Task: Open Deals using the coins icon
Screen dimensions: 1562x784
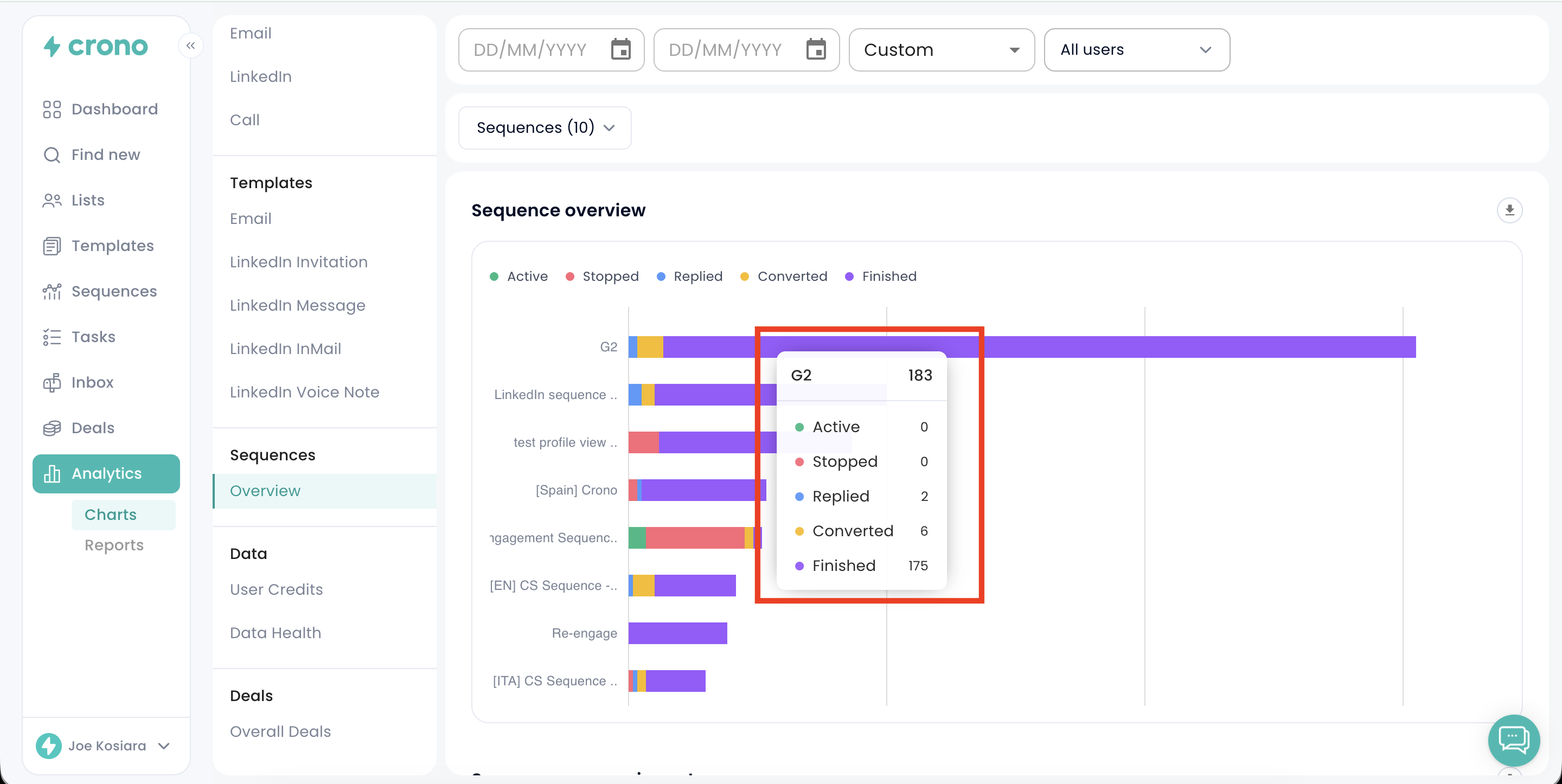Action: tap(52, 428)
